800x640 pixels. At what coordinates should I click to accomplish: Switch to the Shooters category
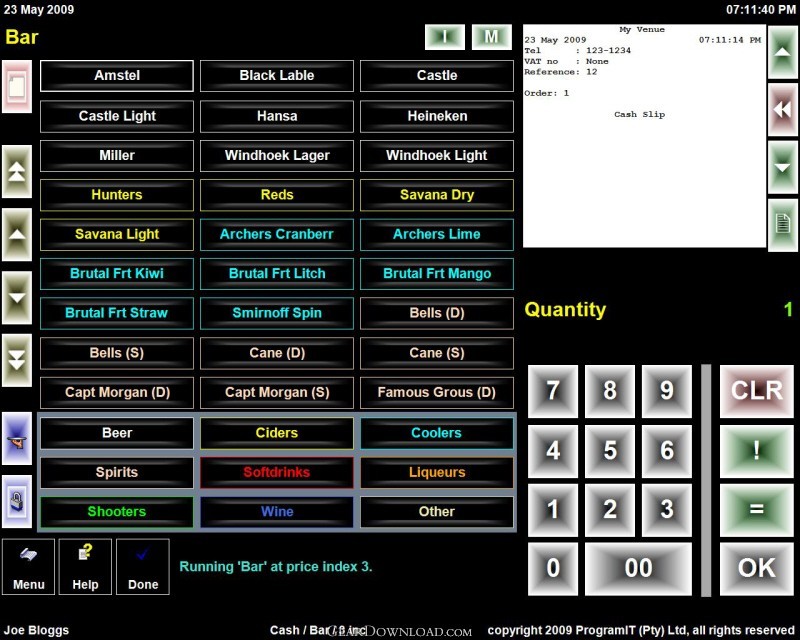[x=117, y=511]
